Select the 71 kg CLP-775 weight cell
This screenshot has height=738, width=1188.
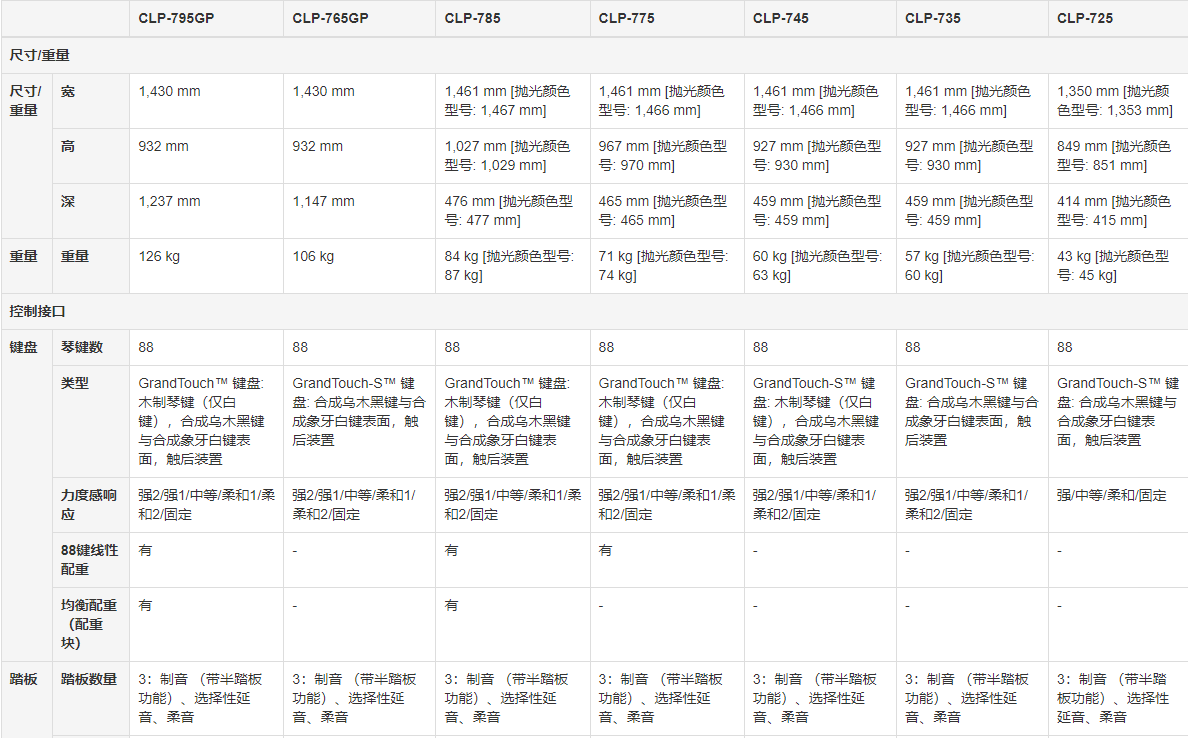(667, 266)
